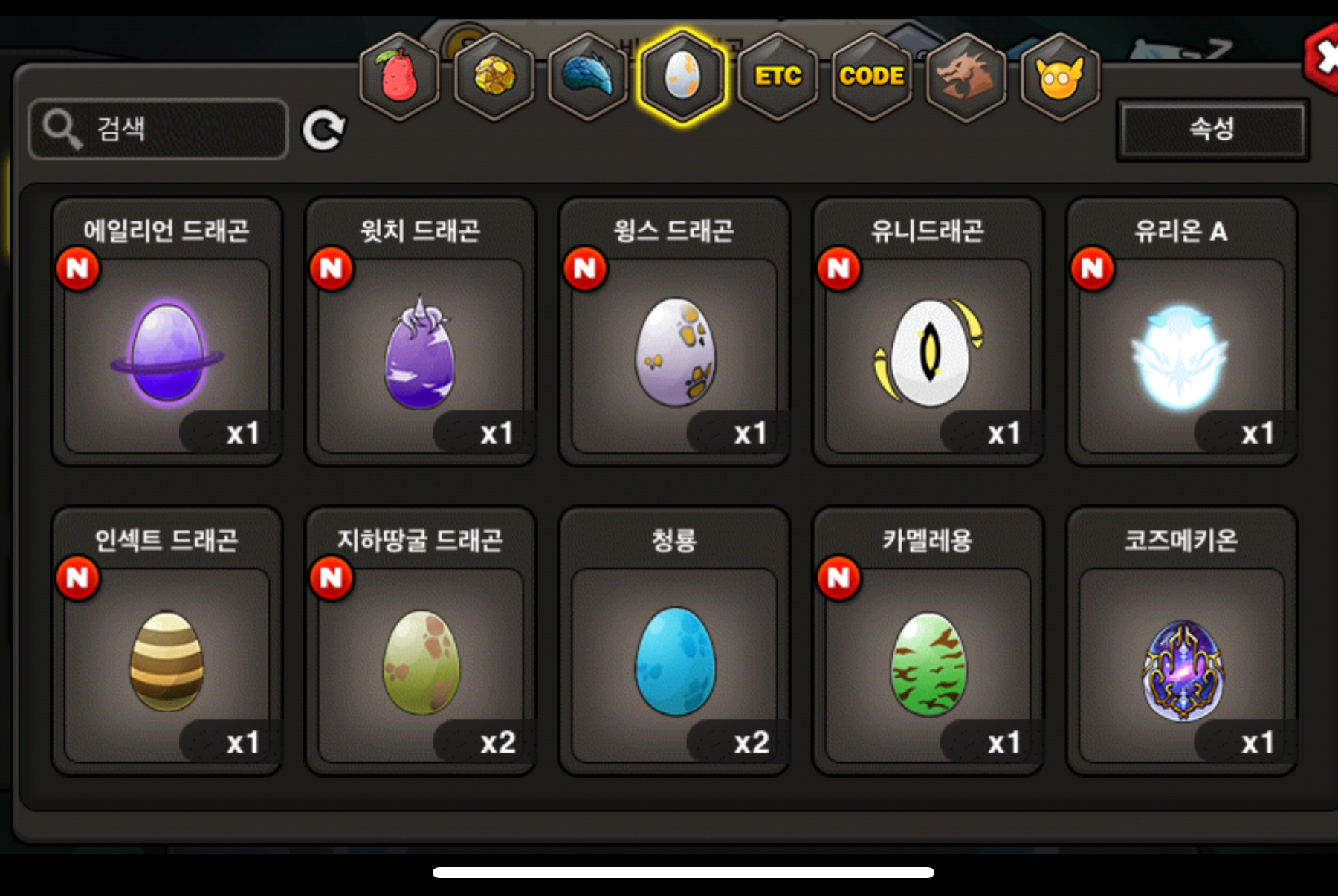
Task: Click the refresh arrow next to search
Action: [x=323, y=130]
